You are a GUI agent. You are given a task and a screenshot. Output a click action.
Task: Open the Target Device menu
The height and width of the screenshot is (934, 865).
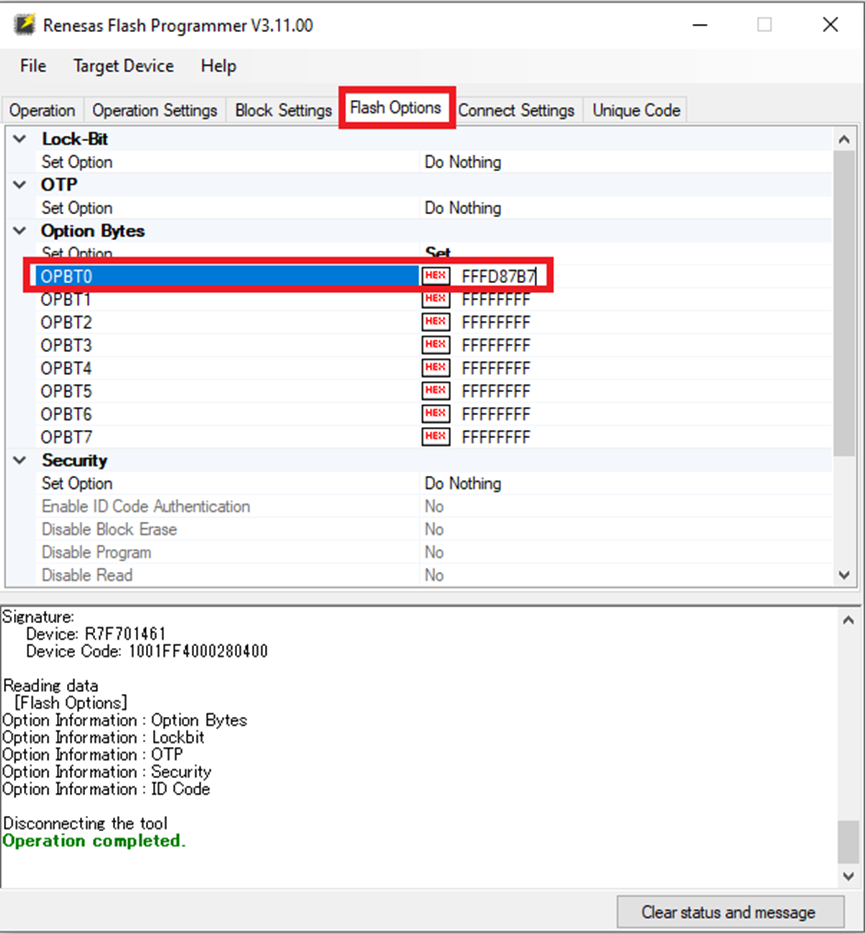click(x=123, y=66)
